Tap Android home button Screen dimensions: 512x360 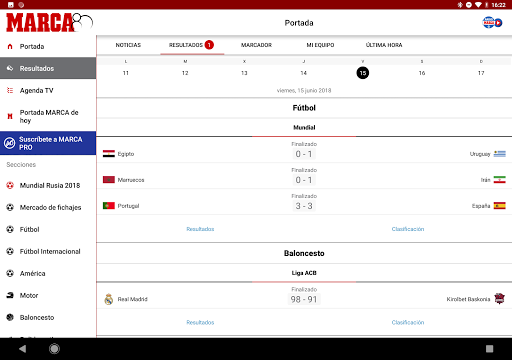[x=54, y=349]
